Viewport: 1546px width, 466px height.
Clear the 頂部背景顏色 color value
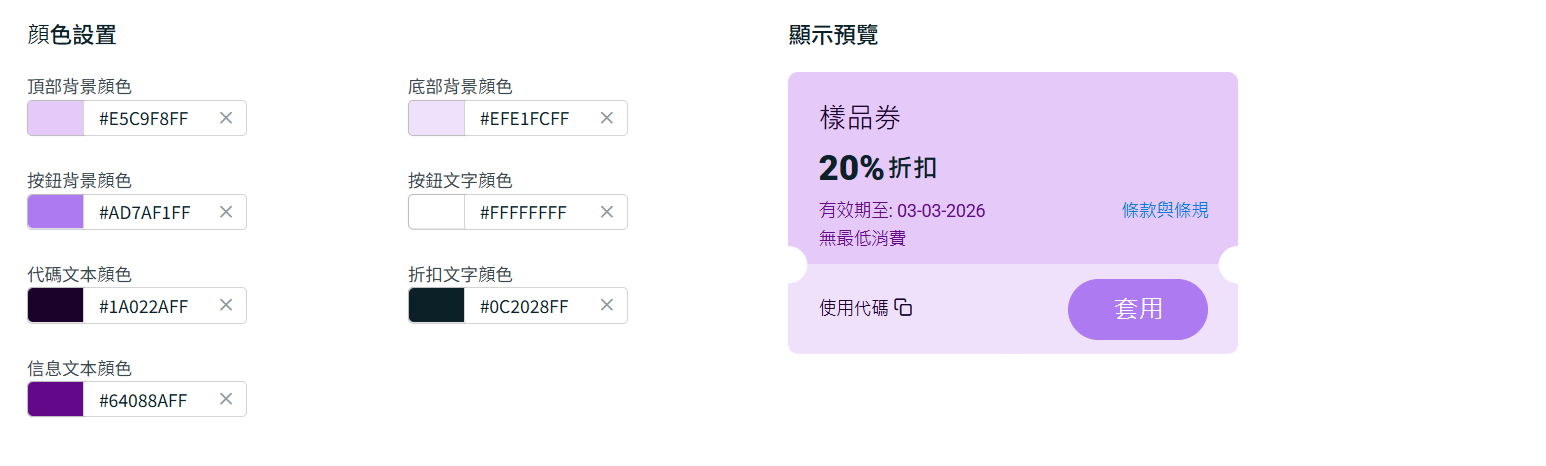226,118
